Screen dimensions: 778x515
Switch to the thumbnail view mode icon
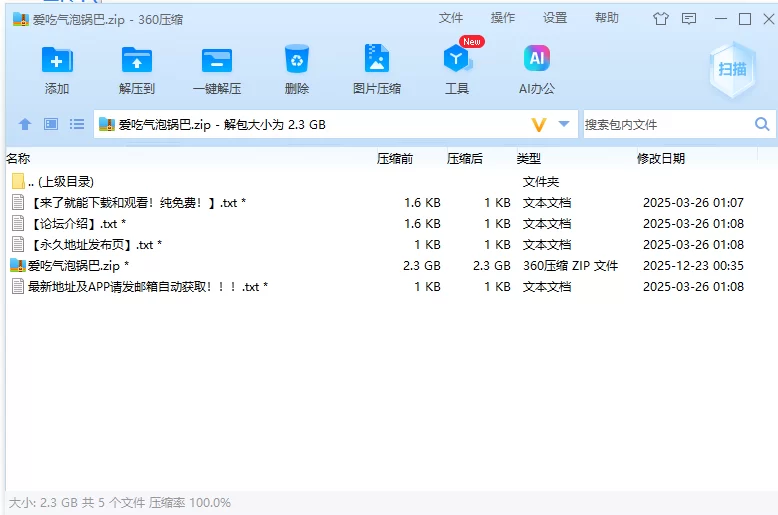[51, 125]
